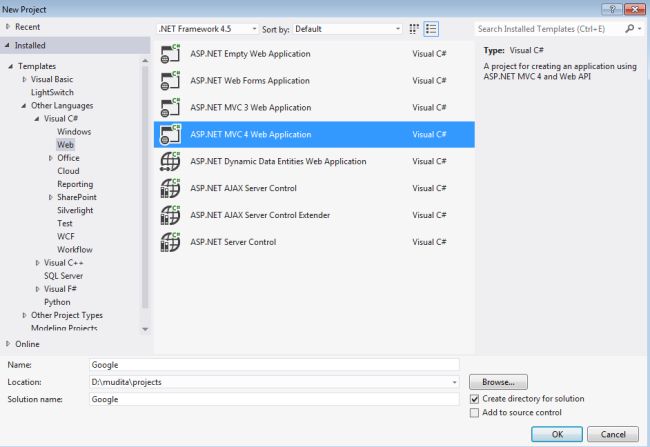Viewport: 650px width, 447px height.
Task: Click the Dynamic Data Entities Web Application icon
Action: point(170,161)
